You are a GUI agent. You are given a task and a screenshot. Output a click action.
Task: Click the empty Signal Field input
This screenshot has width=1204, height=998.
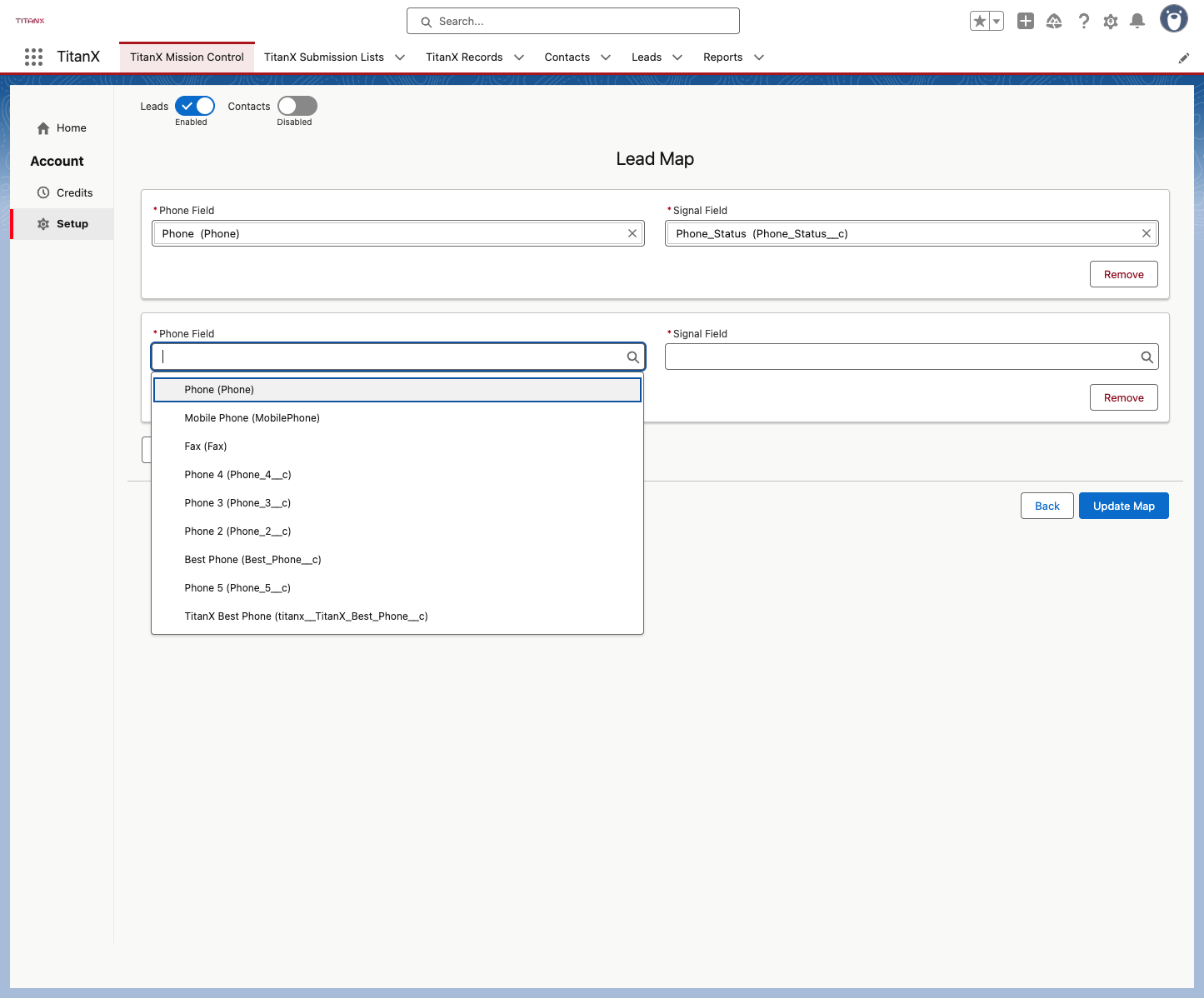coord(912,357)
